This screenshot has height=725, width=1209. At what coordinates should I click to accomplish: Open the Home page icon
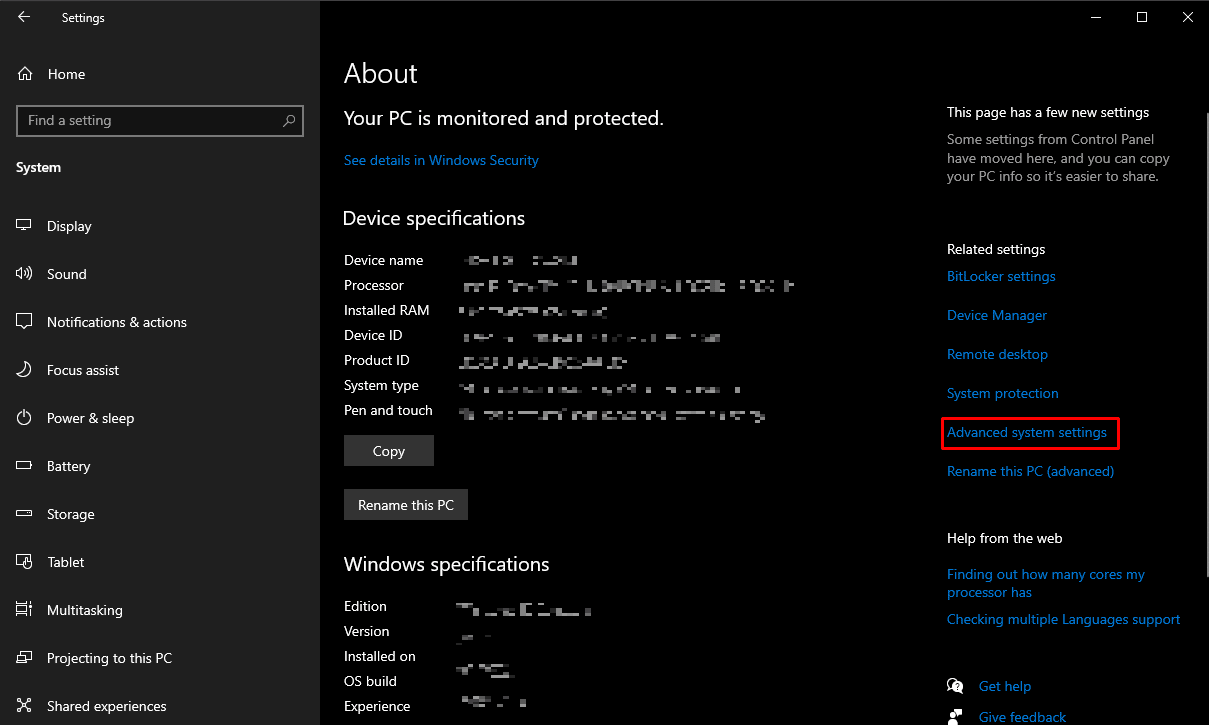click(x=25, y=74)
